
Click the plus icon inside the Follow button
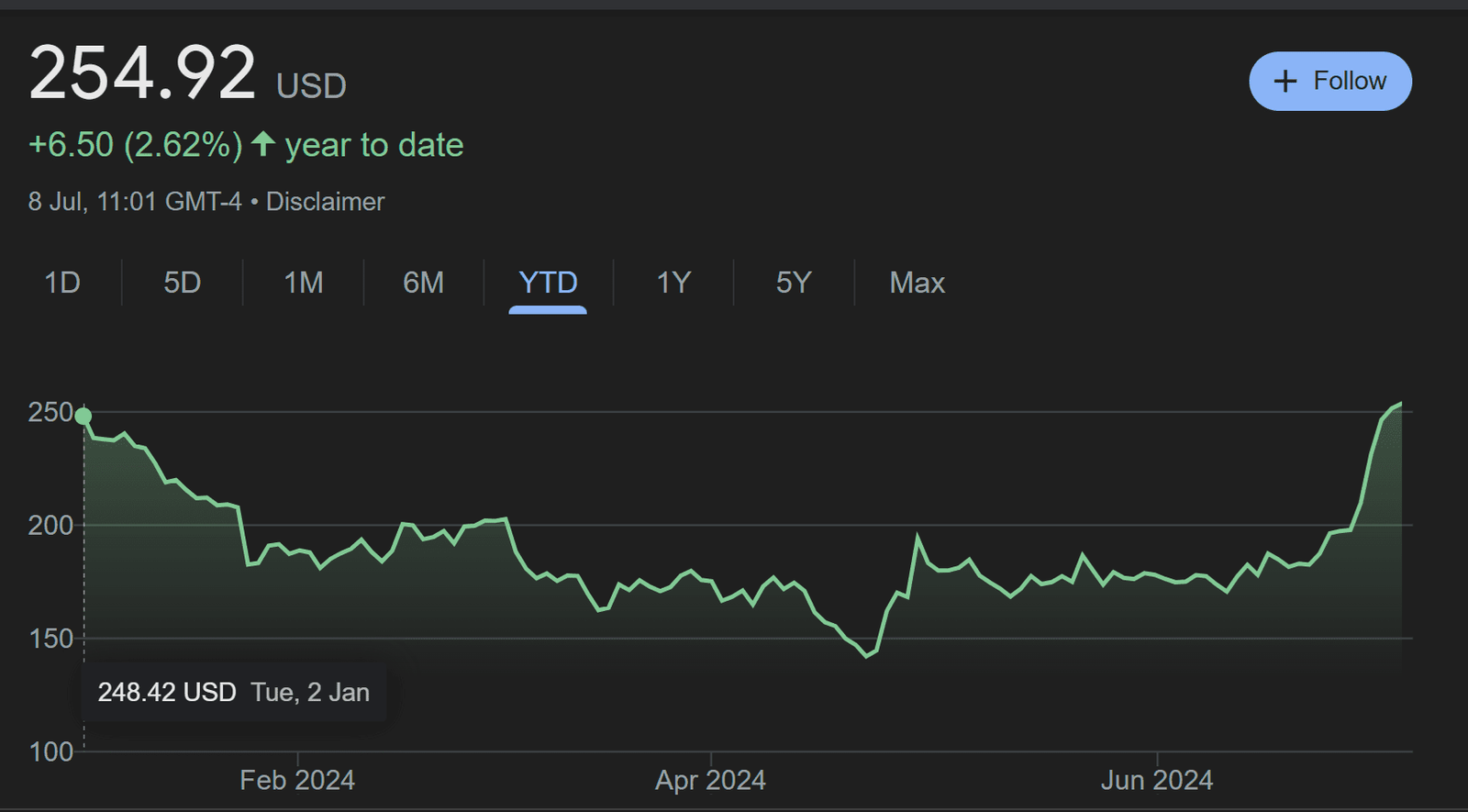(x=1285, y=82)
